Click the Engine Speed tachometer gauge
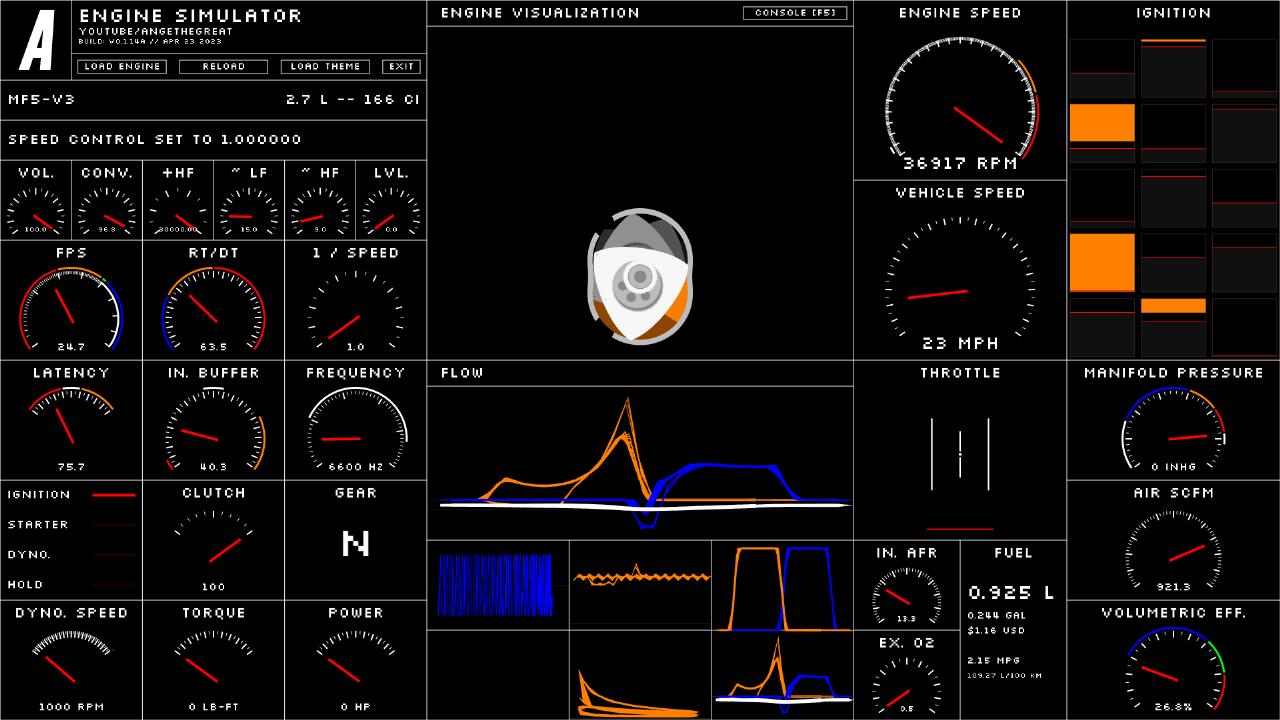Screen dimensions: 1280x720 [x=960, y=102]
